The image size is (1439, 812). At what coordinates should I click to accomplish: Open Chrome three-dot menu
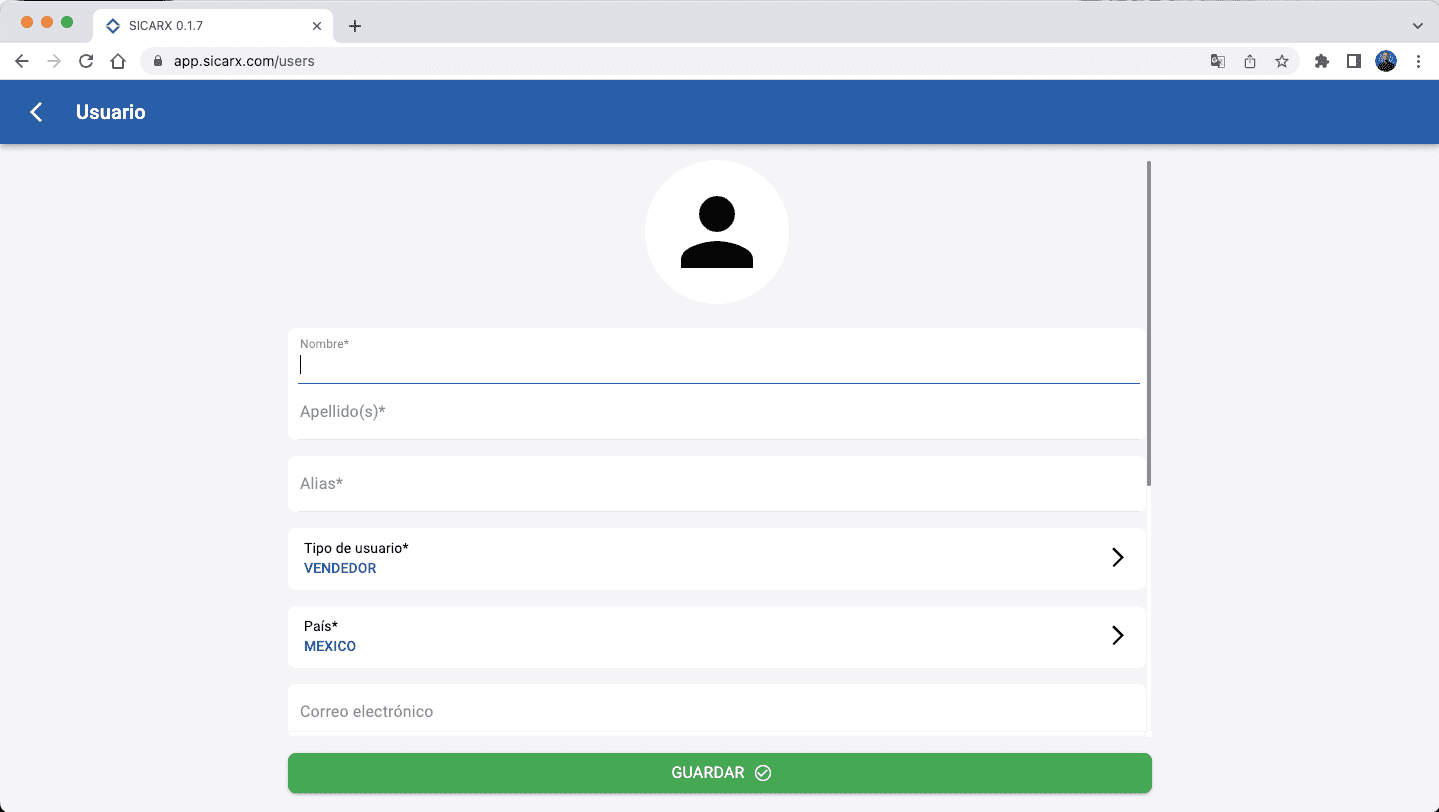[1418, 61]
